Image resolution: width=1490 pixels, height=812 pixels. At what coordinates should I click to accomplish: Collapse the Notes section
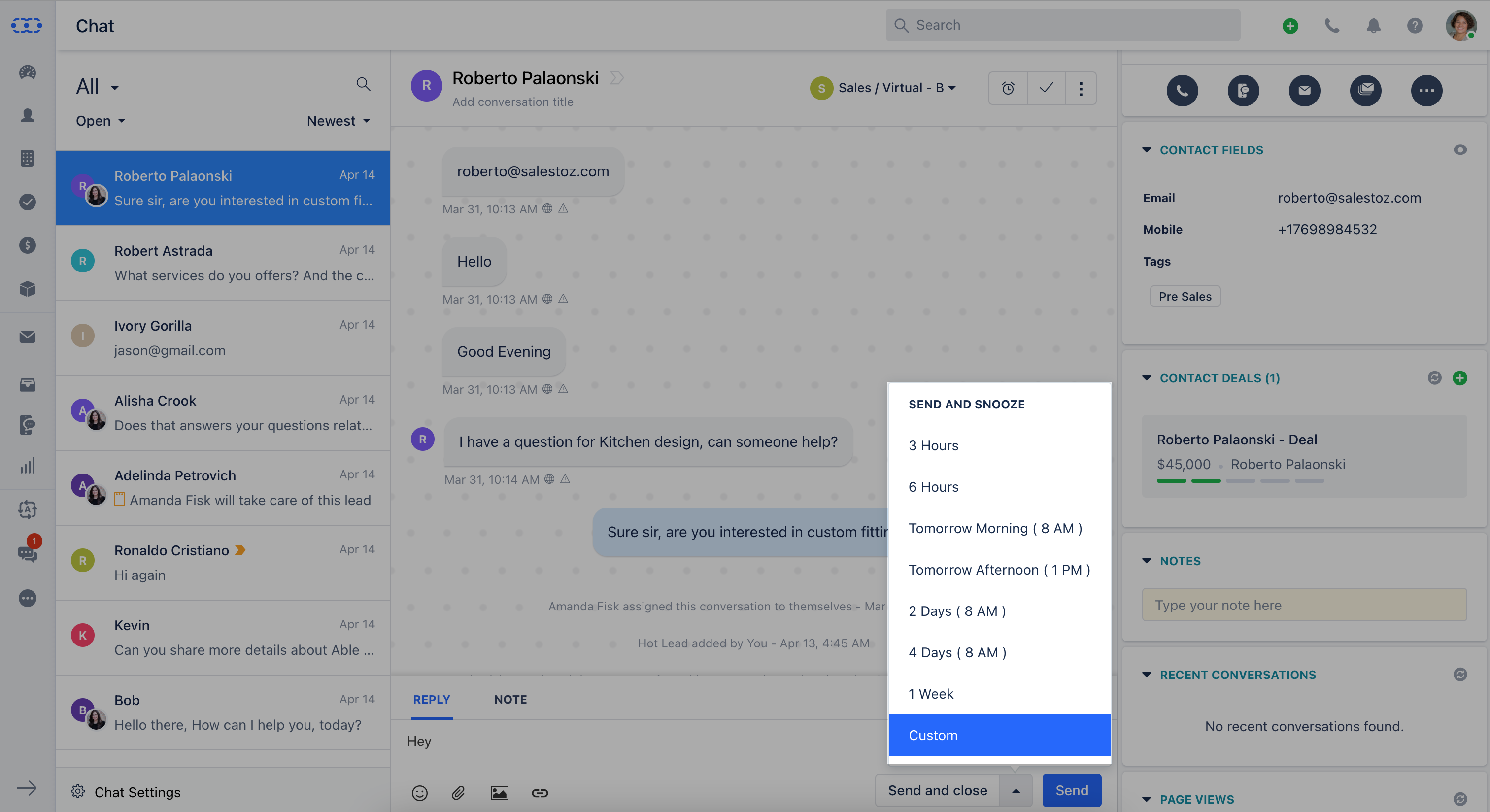[x=1147, y=560]
